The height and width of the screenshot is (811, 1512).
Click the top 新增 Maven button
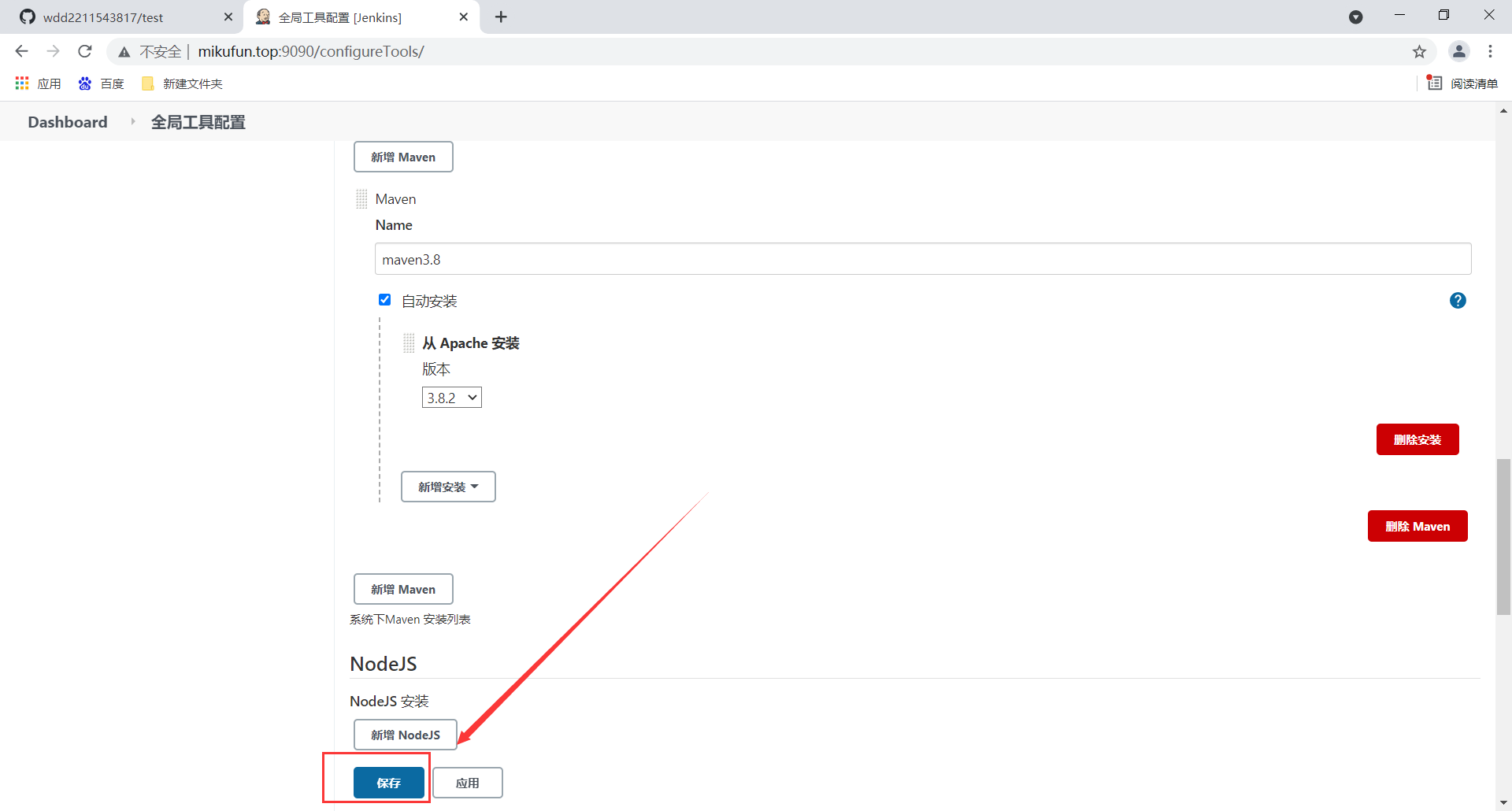403,157
